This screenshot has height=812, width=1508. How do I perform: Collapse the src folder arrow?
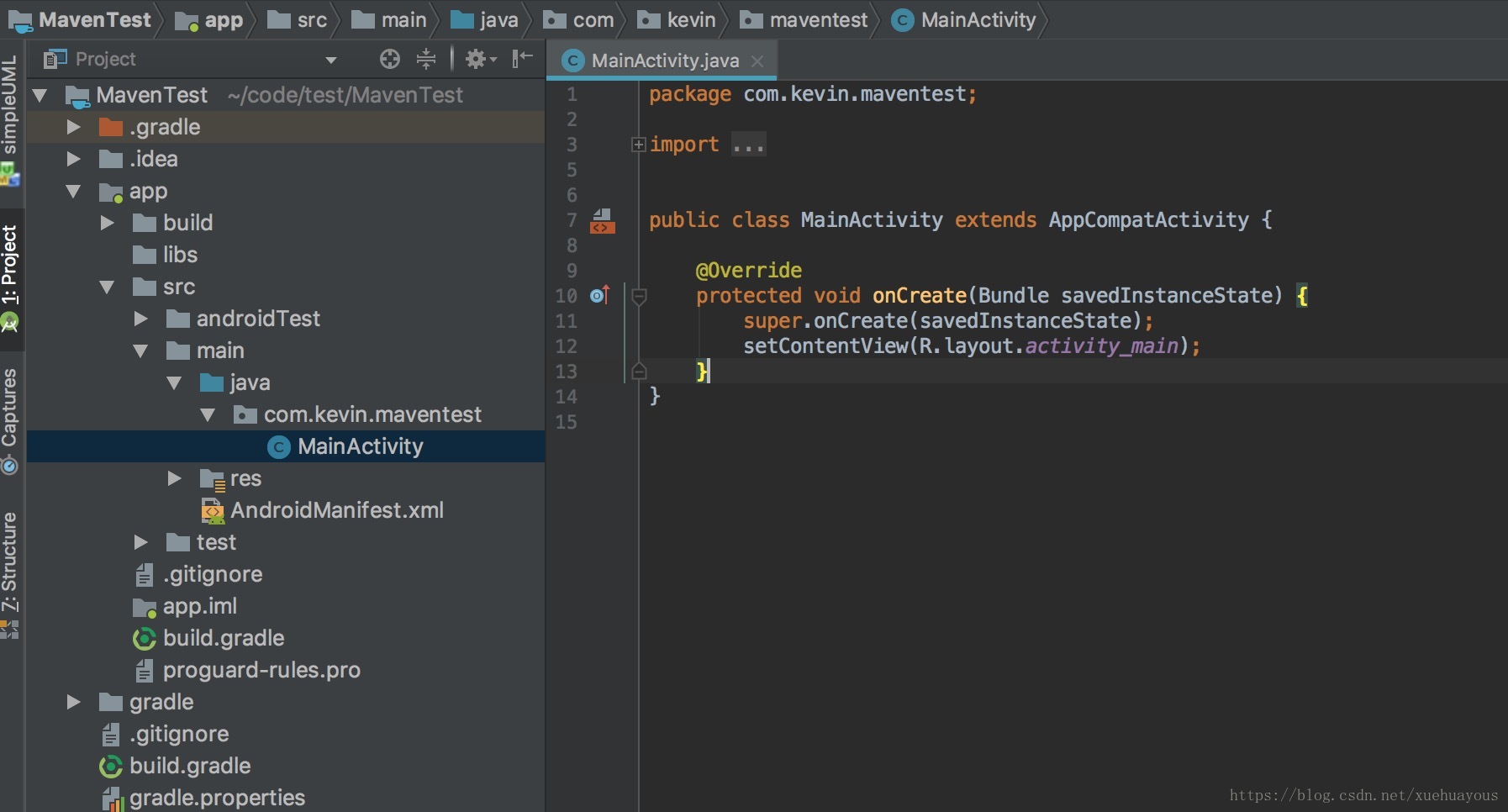(107, 287)
